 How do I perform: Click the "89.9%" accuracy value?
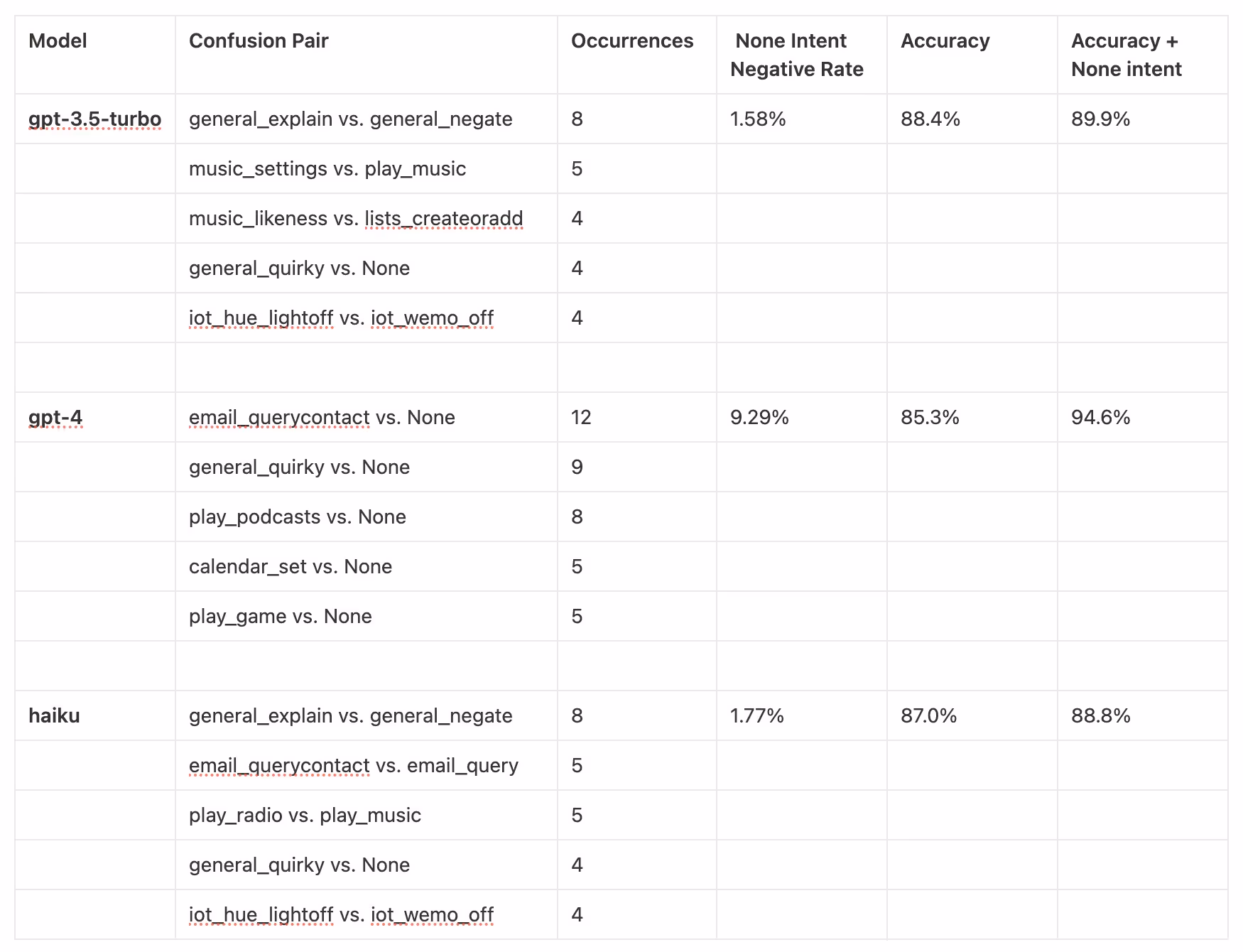click(1101, 119)
